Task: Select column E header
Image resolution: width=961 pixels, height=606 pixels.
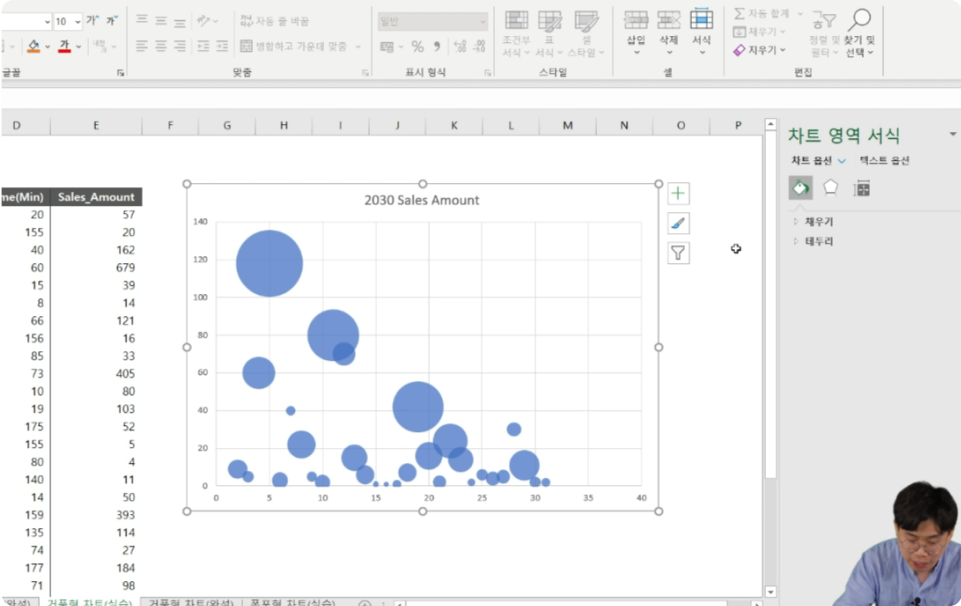Action: click(x=96, y=126)
